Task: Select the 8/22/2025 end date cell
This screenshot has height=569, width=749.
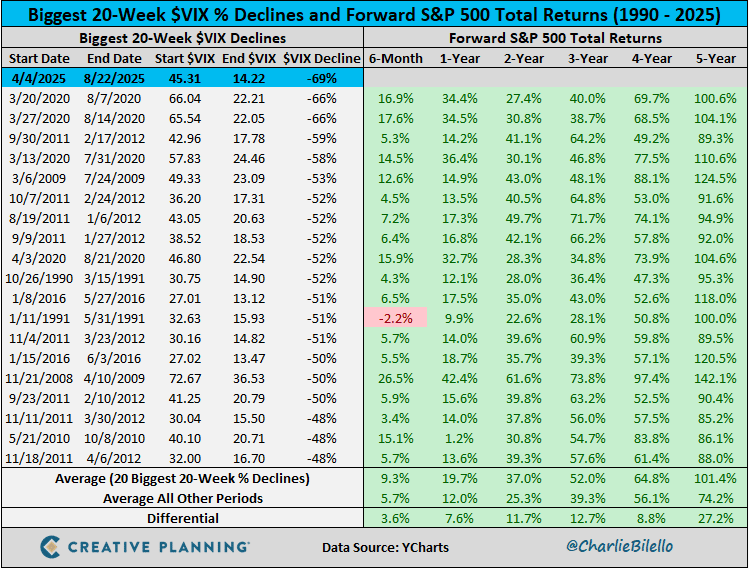Action: [x=114, y=78]
